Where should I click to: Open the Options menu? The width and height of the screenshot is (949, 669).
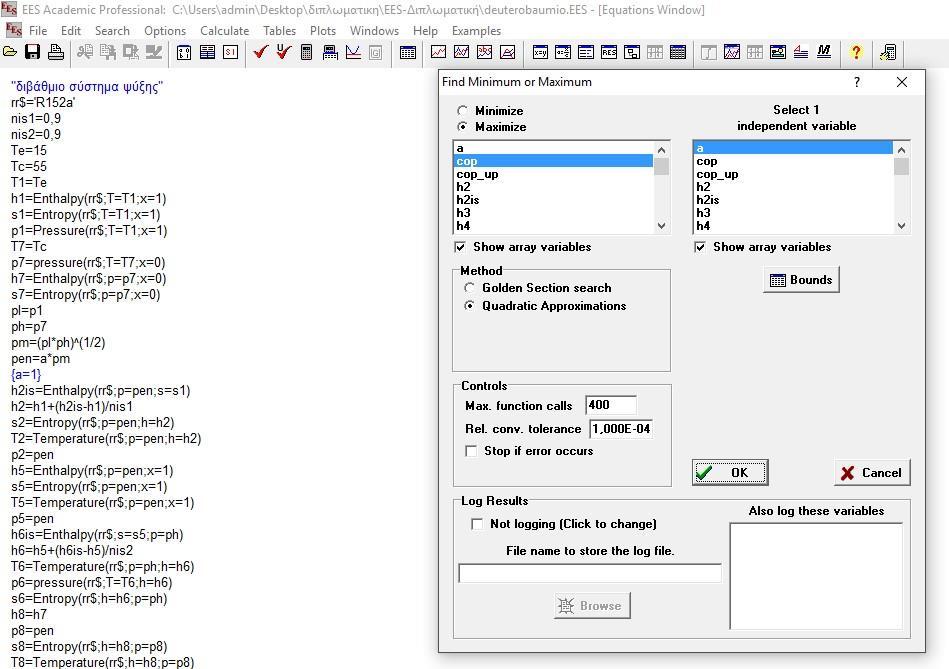(165, 31)
